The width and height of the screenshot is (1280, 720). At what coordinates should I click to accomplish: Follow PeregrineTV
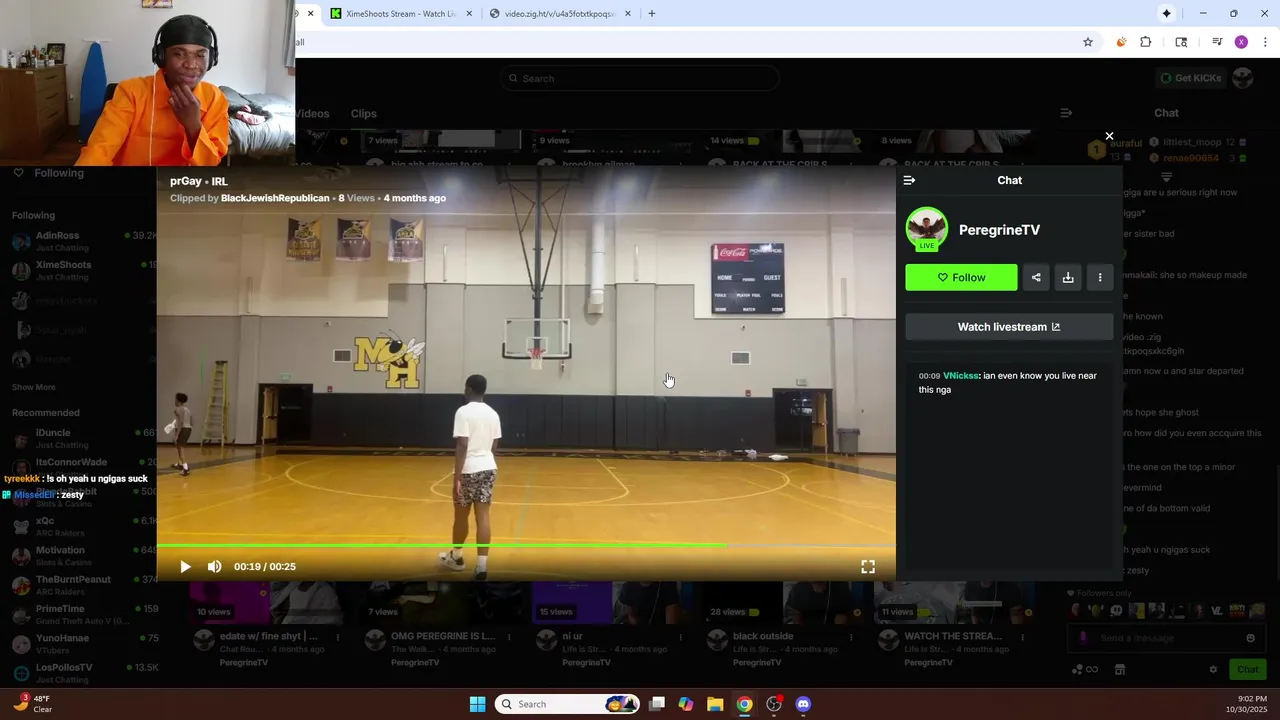click(x=961, y=278)
